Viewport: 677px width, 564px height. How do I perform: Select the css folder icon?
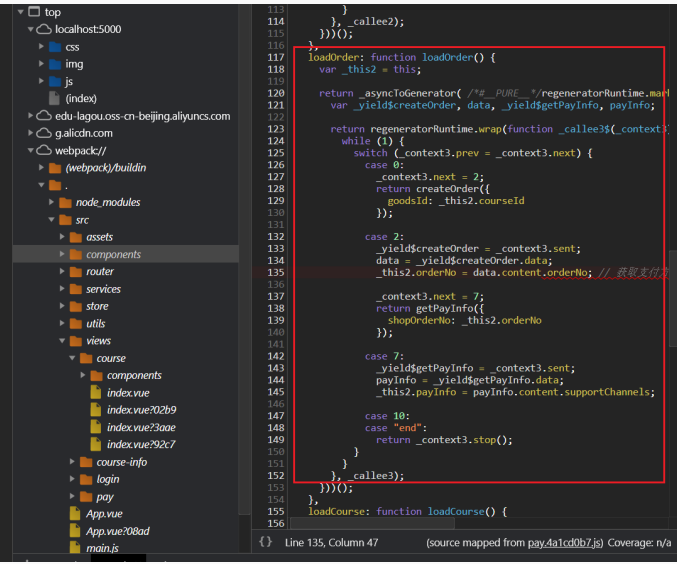click(x=55, y=47)
